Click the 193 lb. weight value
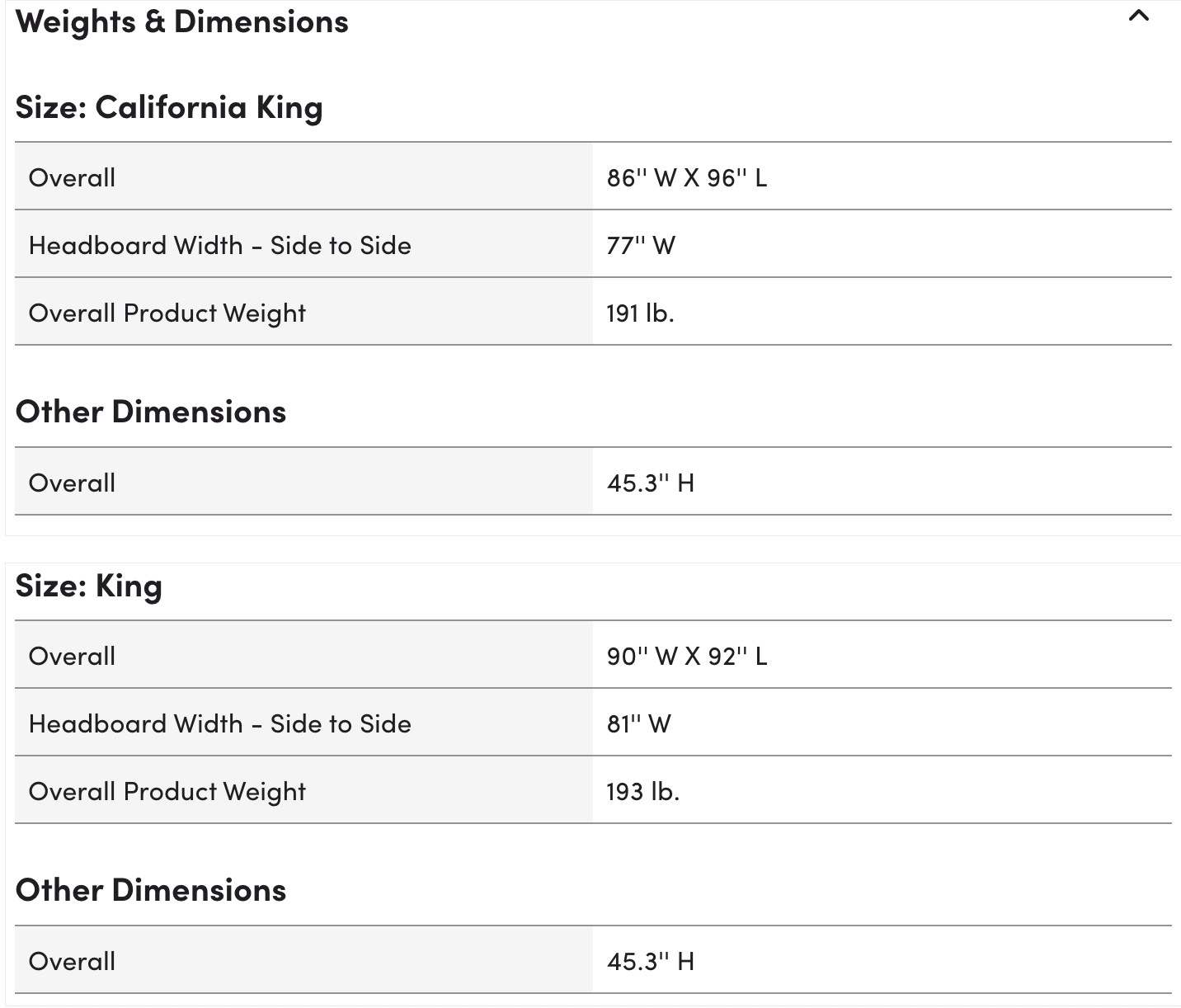The height and width of the screenshot is (1008, 1181). (x=642, y=791)
